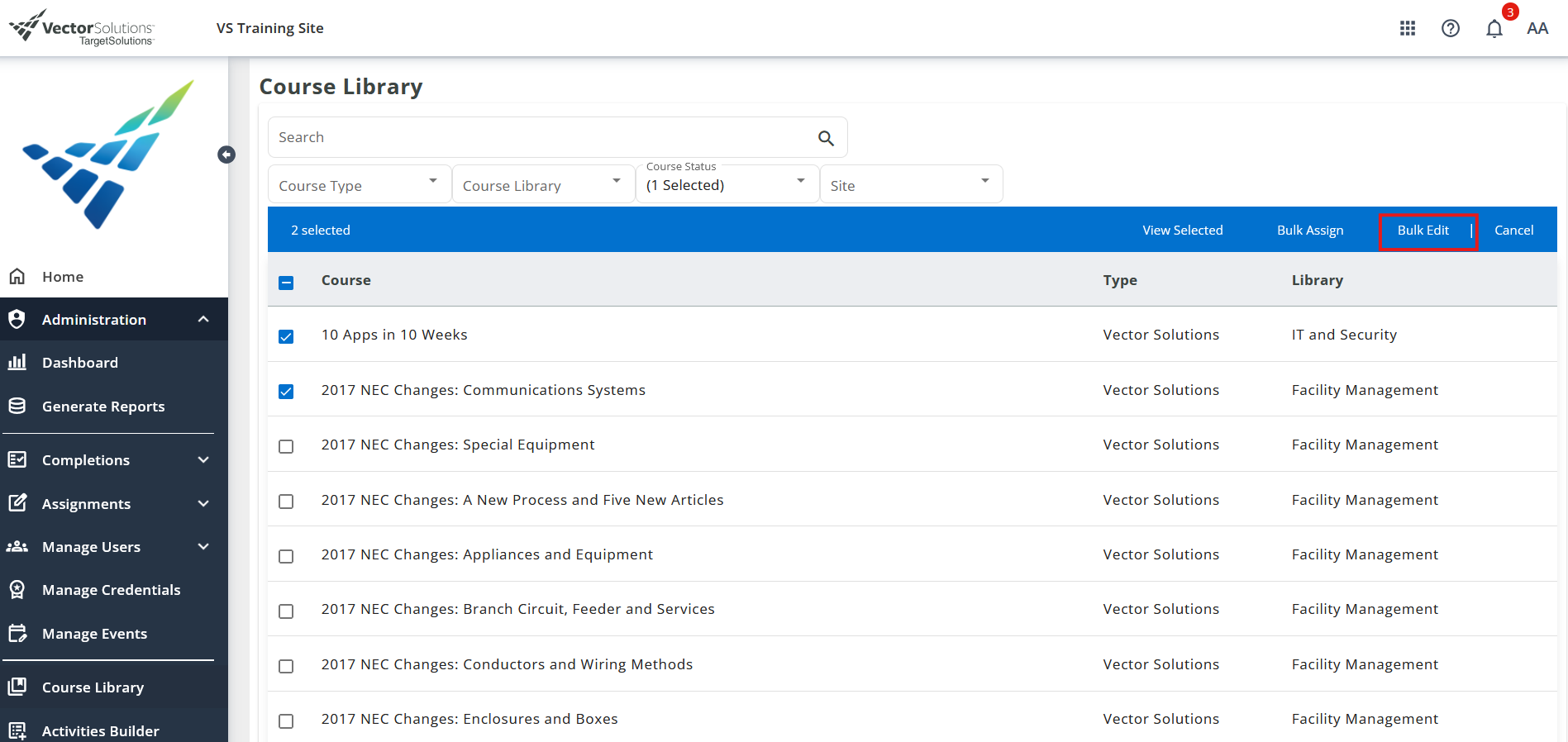The height and width of the screenshot is (742, 1568).
Task: Open the help question mark icon
Action: (x=1451, y=28)
